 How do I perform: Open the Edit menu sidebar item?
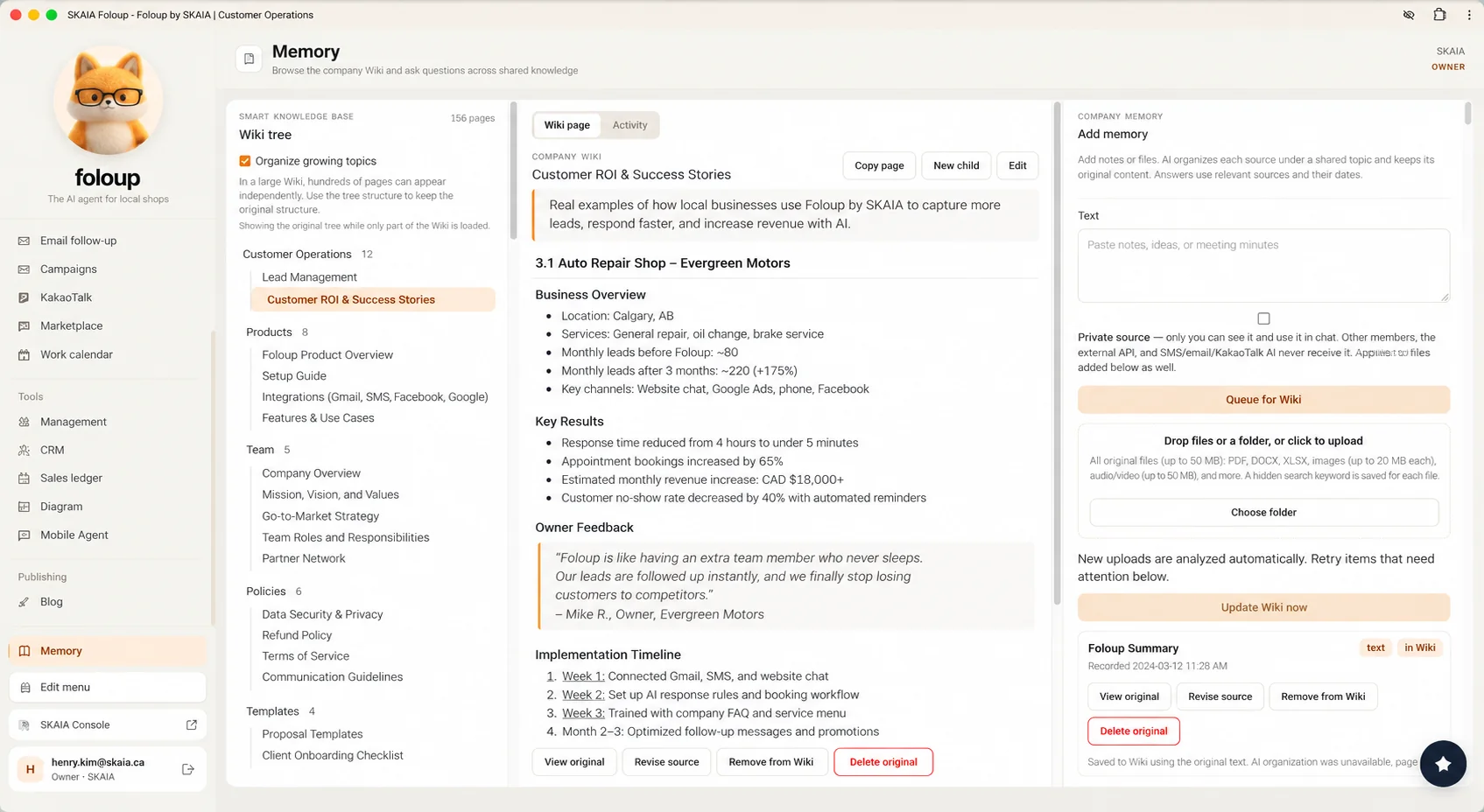[108, 687]
